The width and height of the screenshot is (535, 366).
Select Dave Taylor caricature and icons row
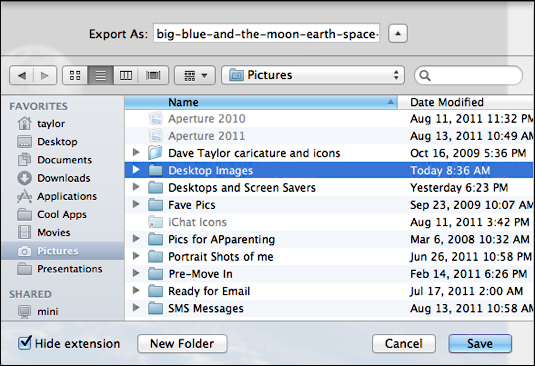(329, 153)
